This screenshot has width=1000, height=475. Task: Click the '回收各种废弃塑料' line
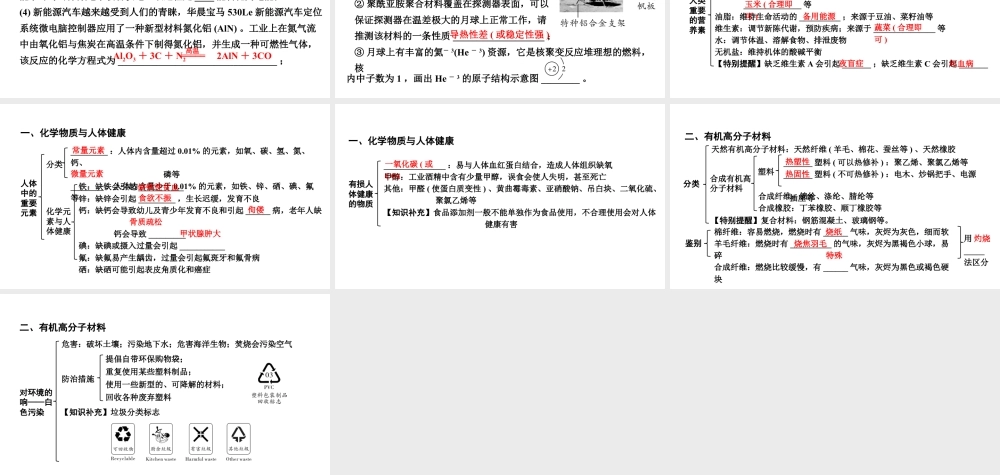click(138, 397)
